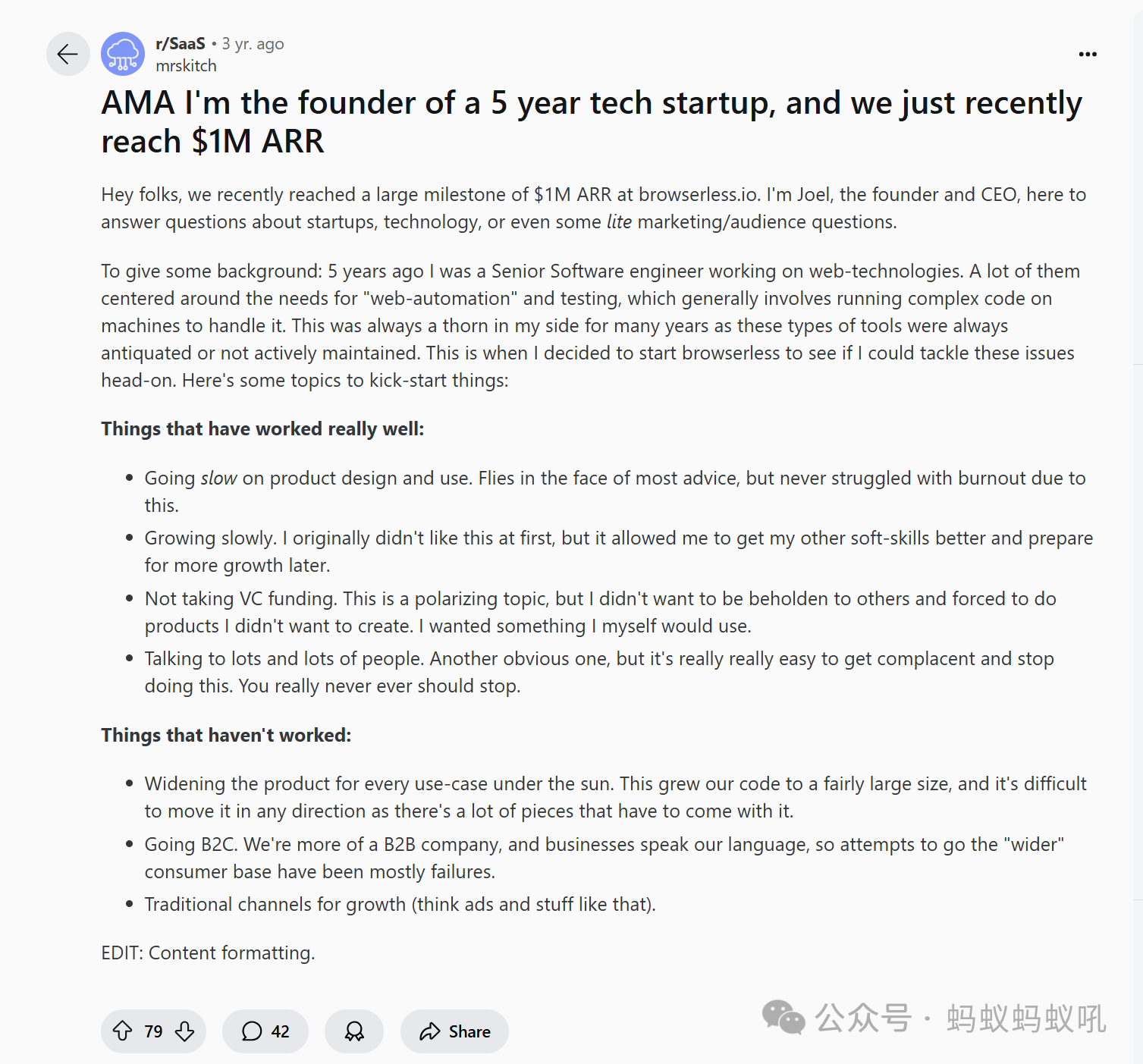Click the Share button
The width and height of the screenshot is (1143, 1064).
[454, 1031]
